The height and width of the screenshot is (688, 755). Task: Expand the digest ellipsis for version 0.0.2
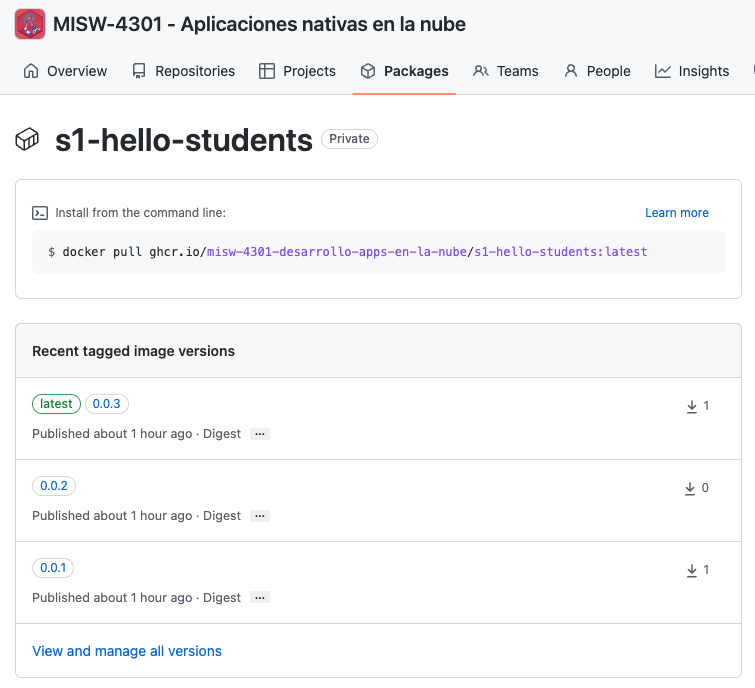[x=260, y=516]
